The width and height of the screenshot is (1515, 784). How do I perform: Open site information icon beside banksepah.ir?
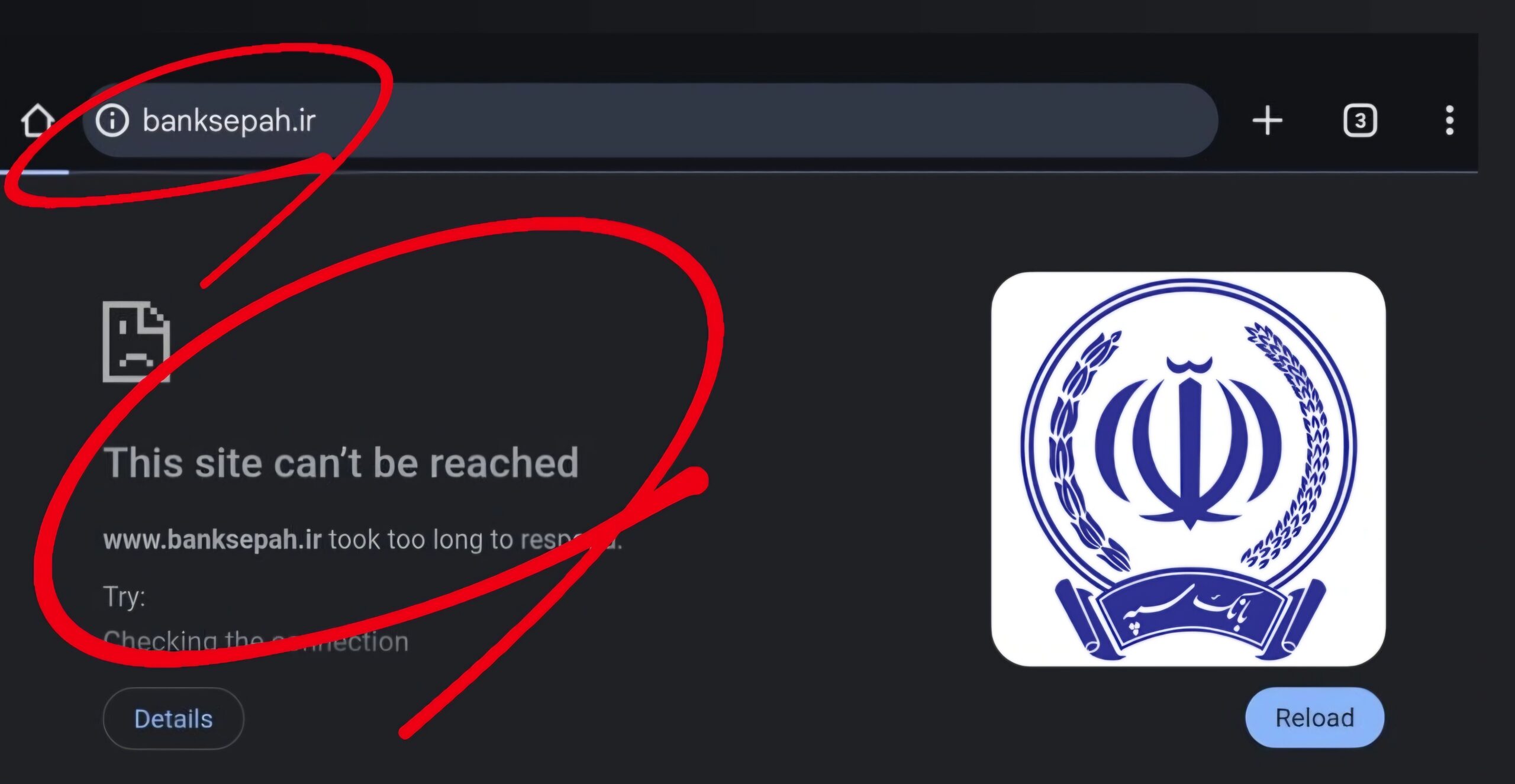[x=112, y=120]
